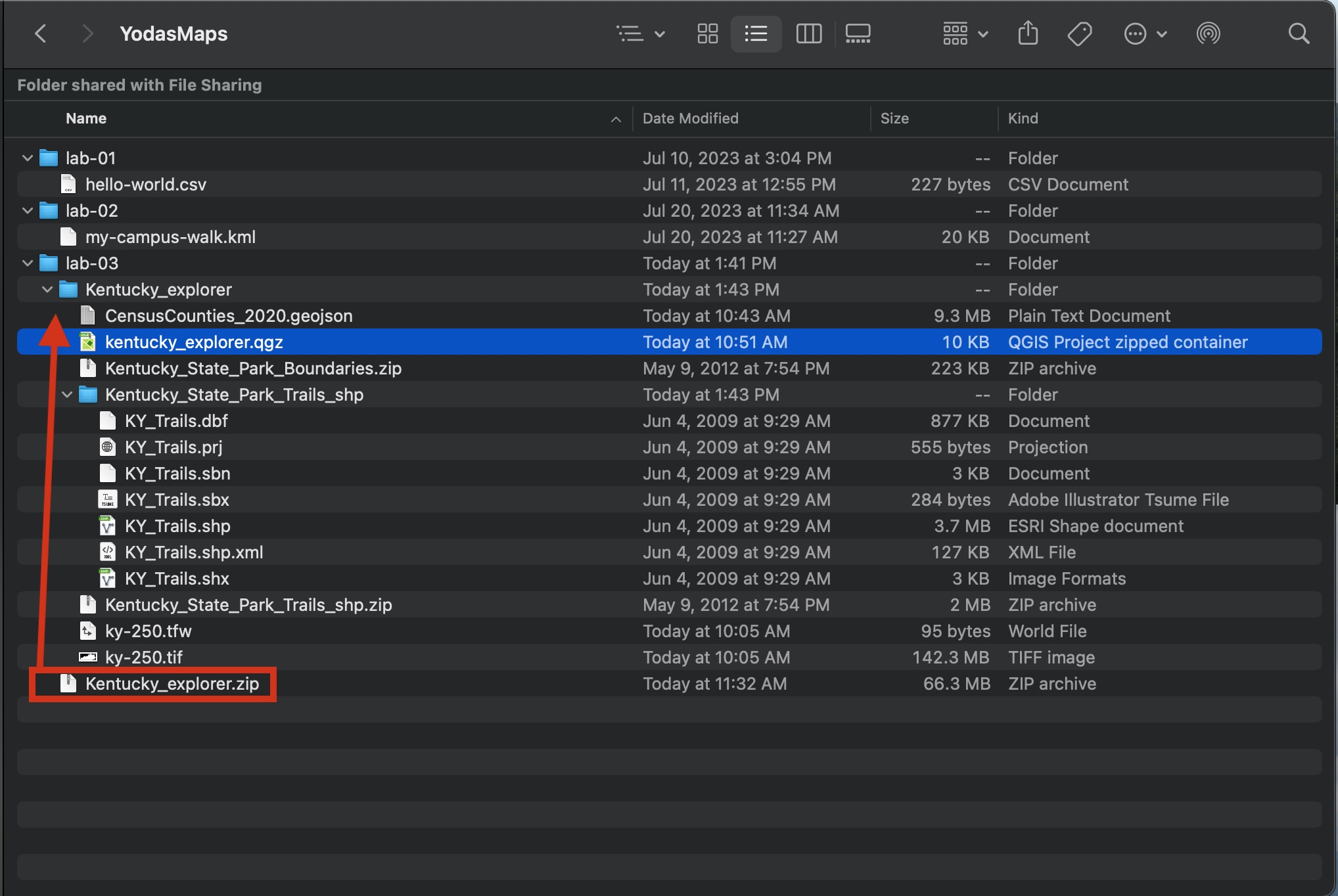Collapse the Kentucky_explorer folder
The height and width of the screenshot is (896, 1338).
(47, 290)
